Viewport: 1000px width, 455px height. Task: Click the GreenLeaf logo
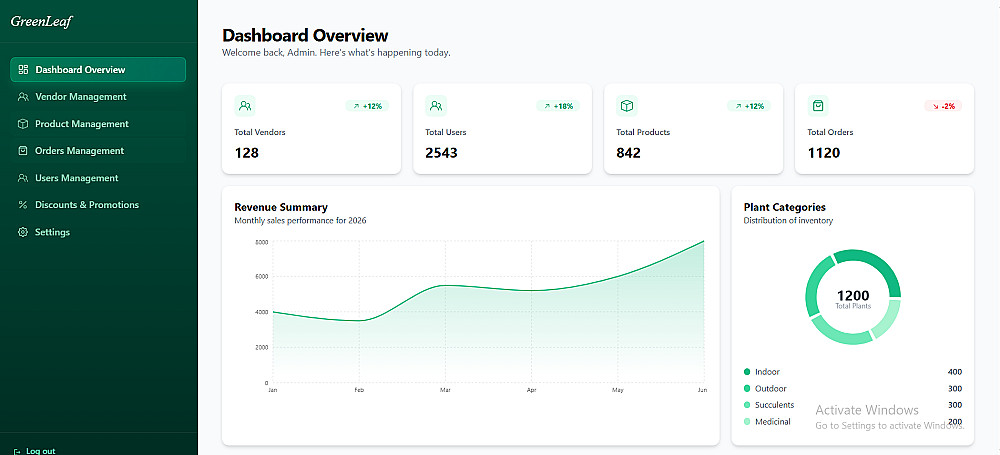(41, 22)
